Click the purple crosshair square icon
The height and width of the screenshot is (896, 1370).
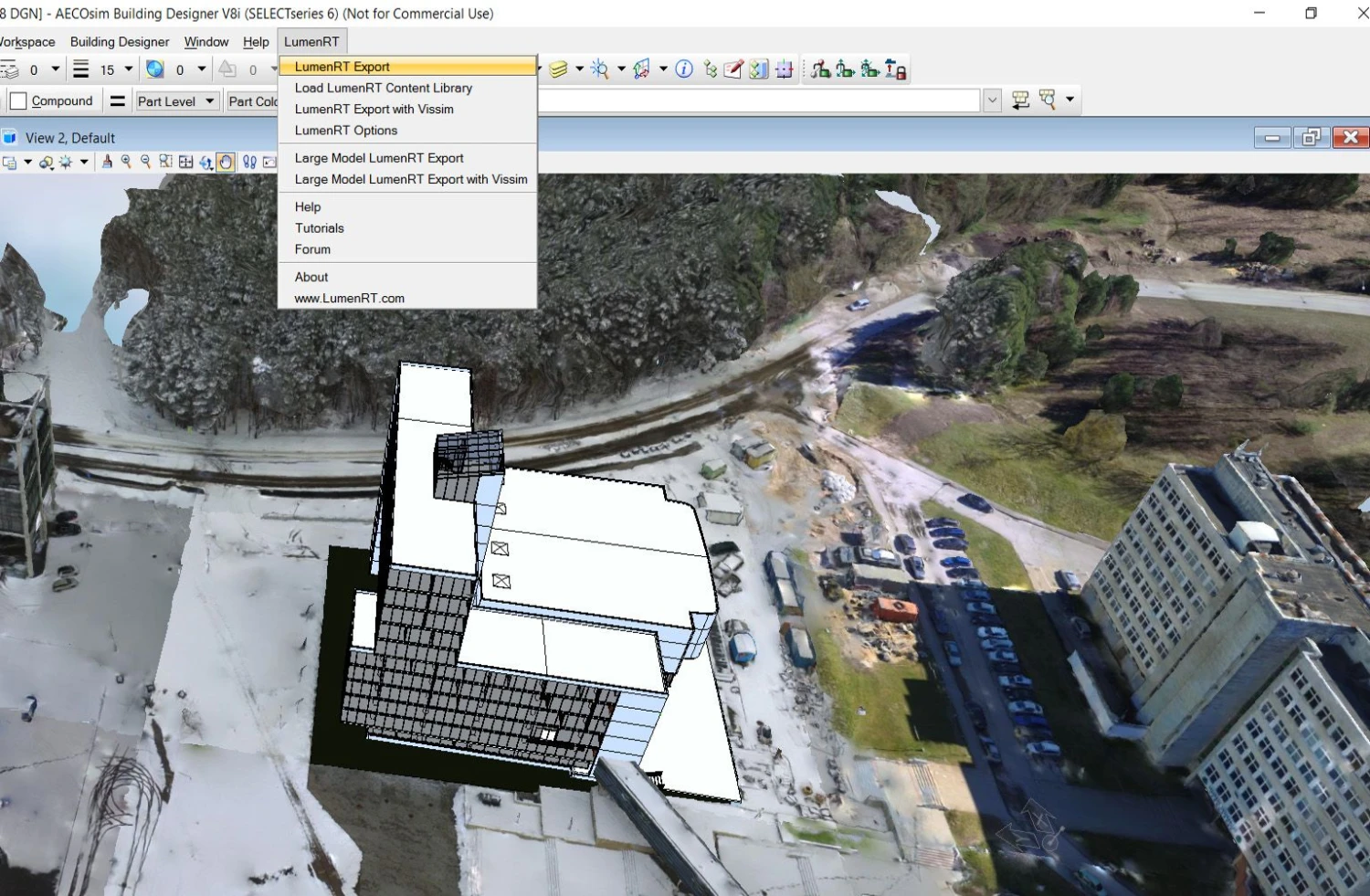click(784, 69)
